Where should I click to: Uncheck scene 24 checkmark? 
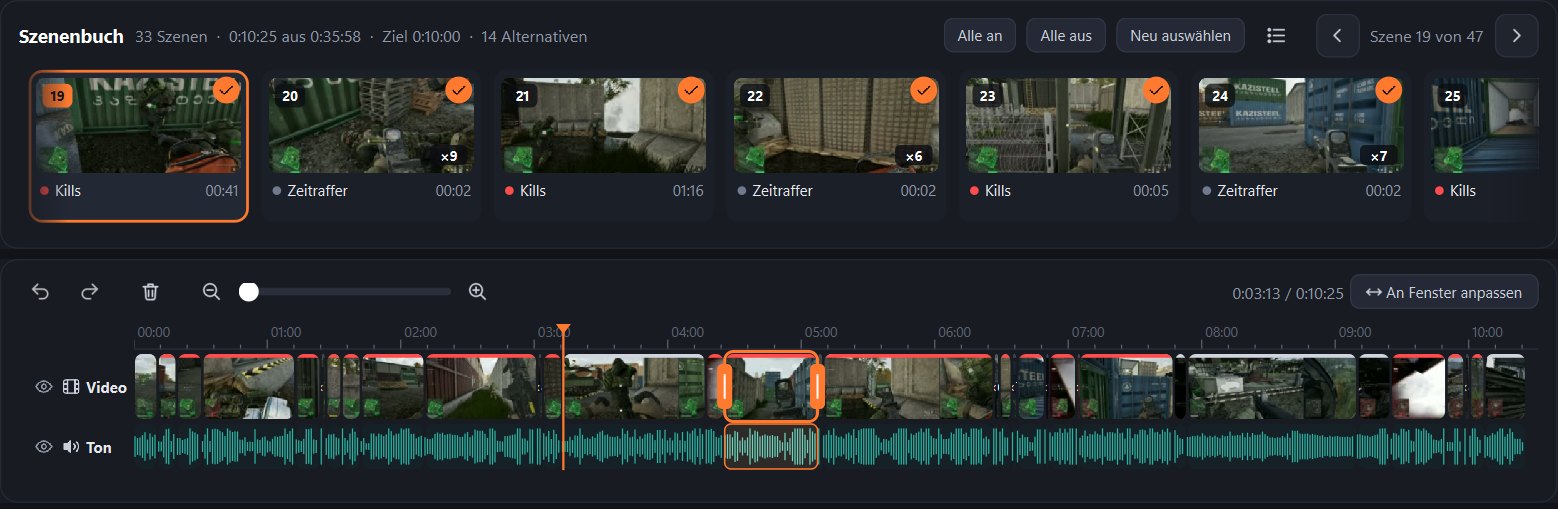1389,90
